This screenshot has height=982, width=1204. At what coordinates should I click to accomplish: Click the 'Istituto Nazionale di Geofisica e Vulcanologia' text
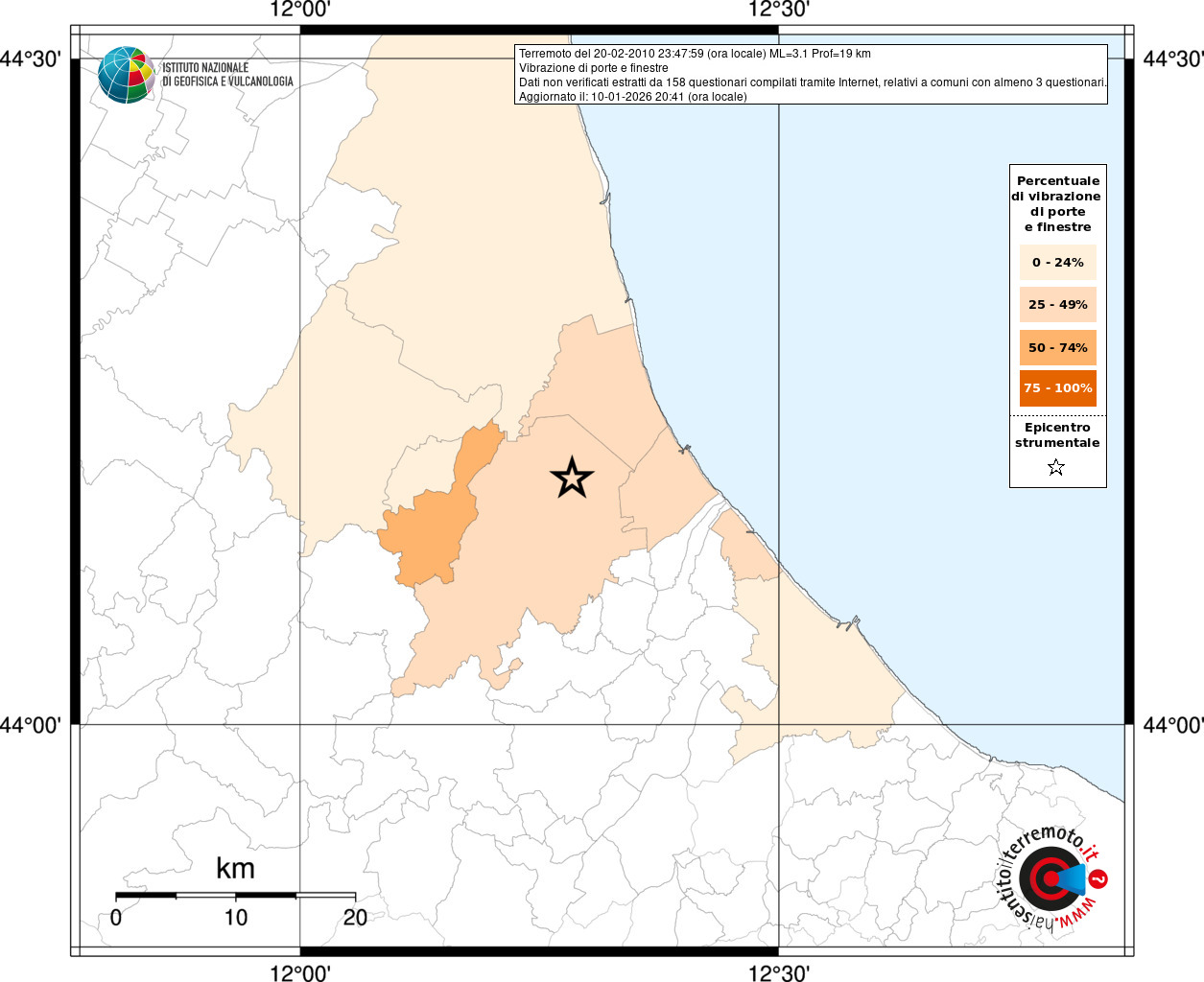(227, 75)
